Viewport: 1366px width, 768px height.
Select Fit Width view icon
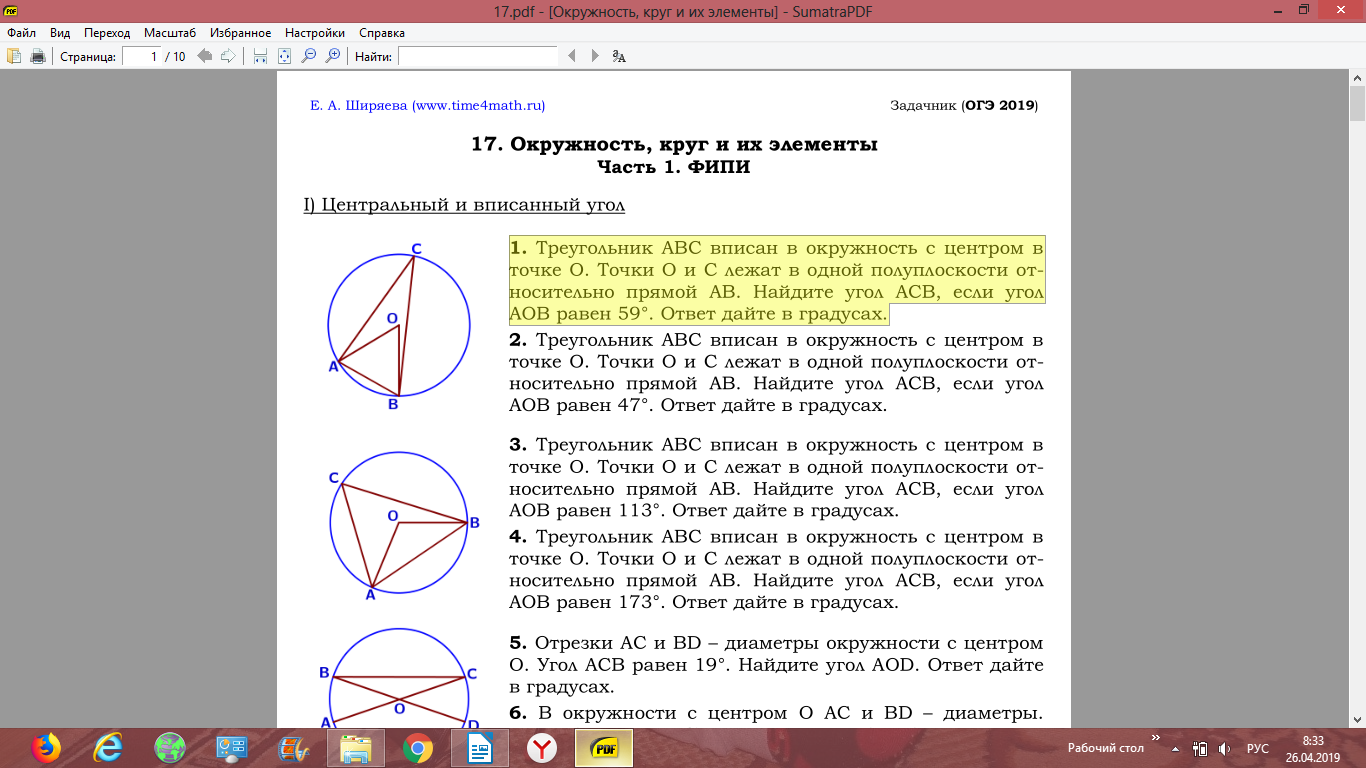coord(261,56)
